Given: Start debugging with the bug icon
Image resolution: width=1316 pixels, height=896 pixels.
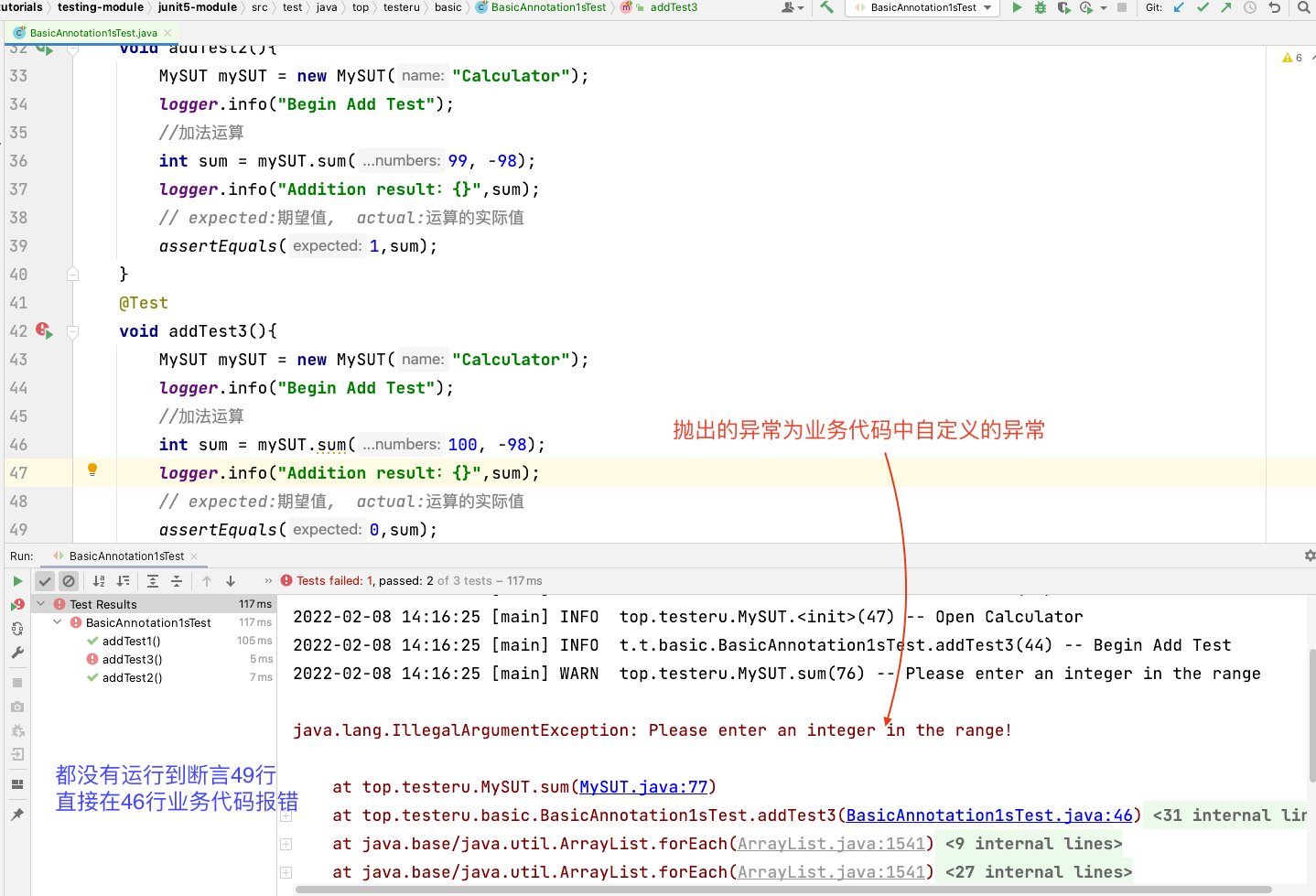Looking at the screenshot, I should [1041, 7].
